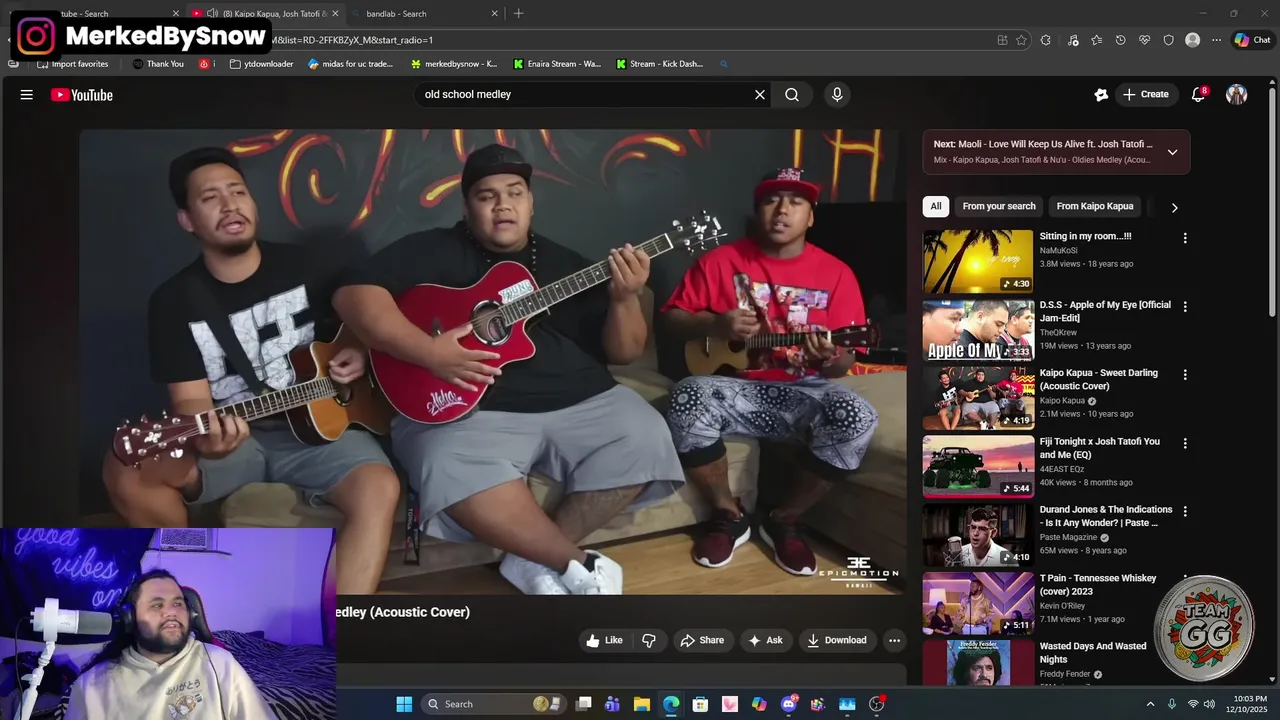Open the split screen icon in address bar
This screenshot has height=720, width=1280.
click(x=1002, y=40)
